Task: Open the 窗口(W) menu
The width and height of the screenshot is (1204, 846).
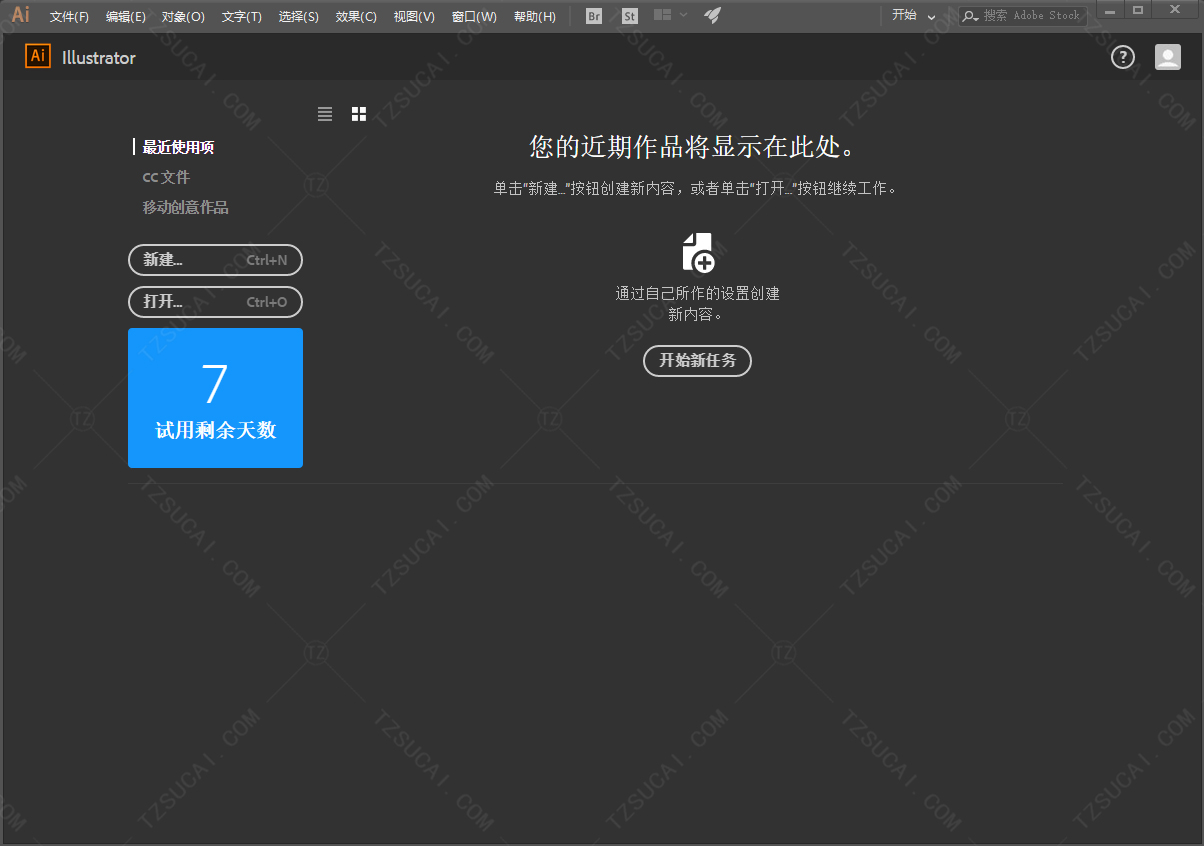Action: (474, 16)
